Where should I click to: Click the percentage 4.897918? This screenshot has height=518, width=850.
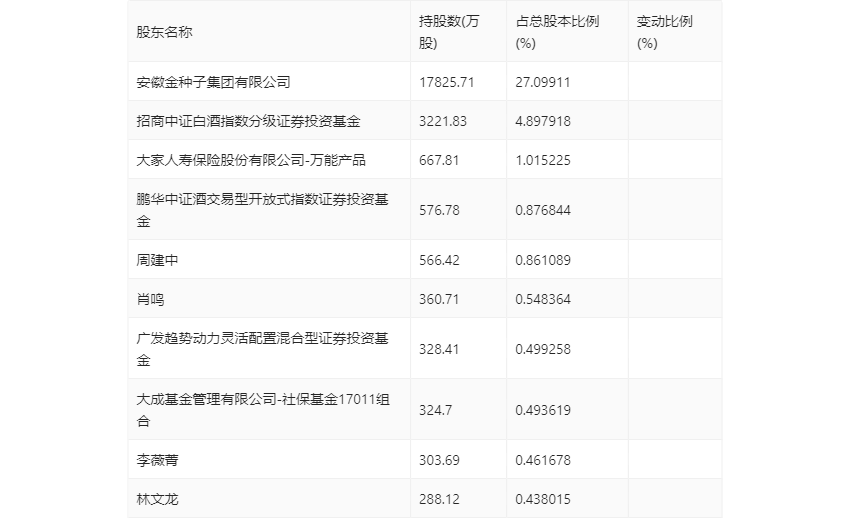[543, 121]
